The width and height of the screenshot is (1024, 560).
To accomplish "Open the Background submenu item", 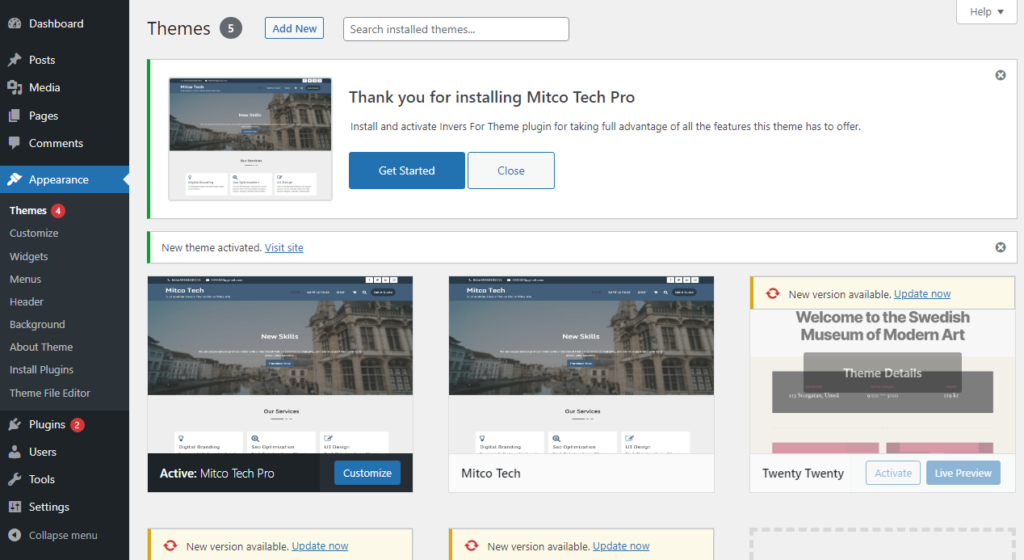I will (x=37, y=324).
